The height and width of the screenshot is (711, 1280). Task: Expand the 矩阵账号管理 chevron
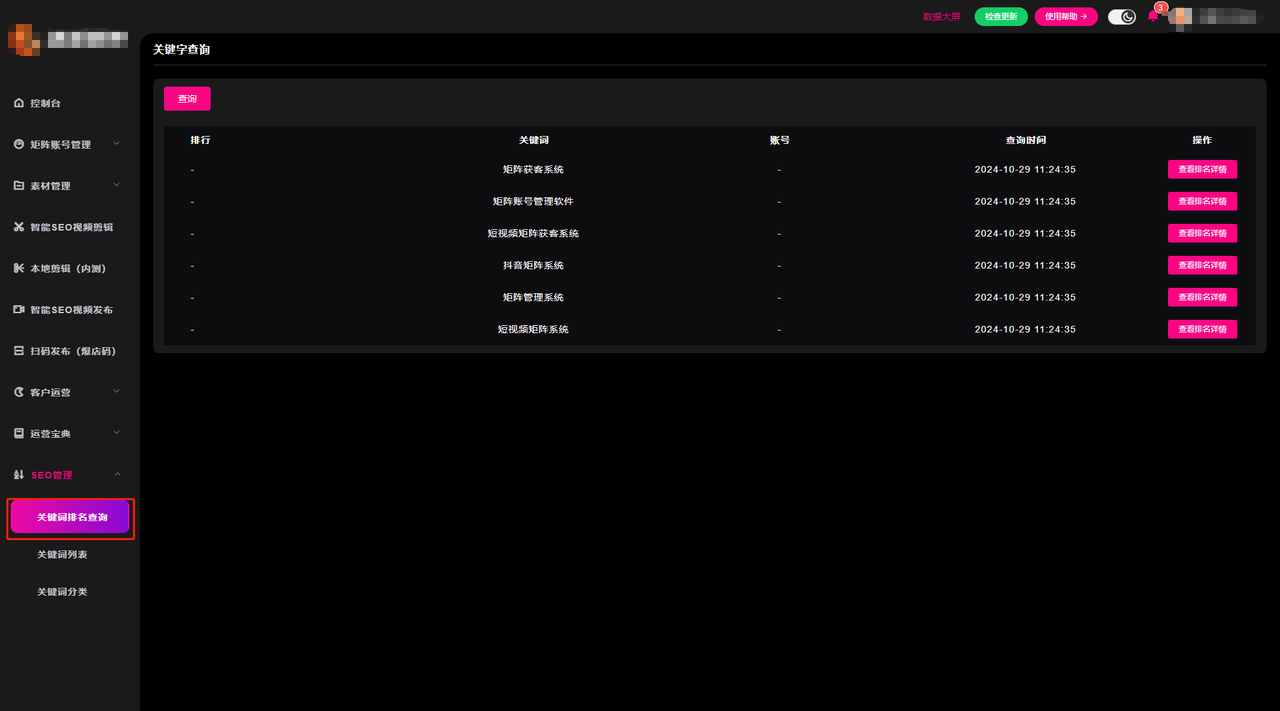click(x=117, y=144)
